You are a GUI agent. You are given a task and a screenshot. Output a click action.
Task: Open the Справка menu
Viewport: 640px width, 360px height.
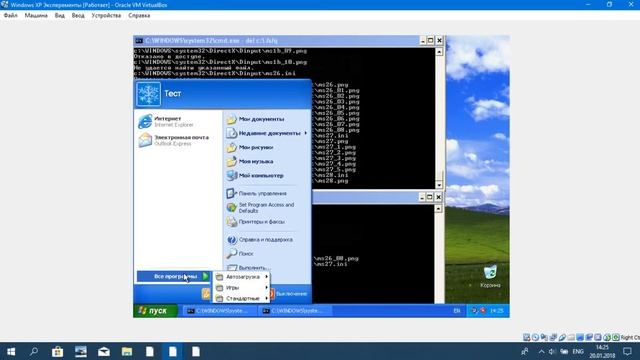139,16
